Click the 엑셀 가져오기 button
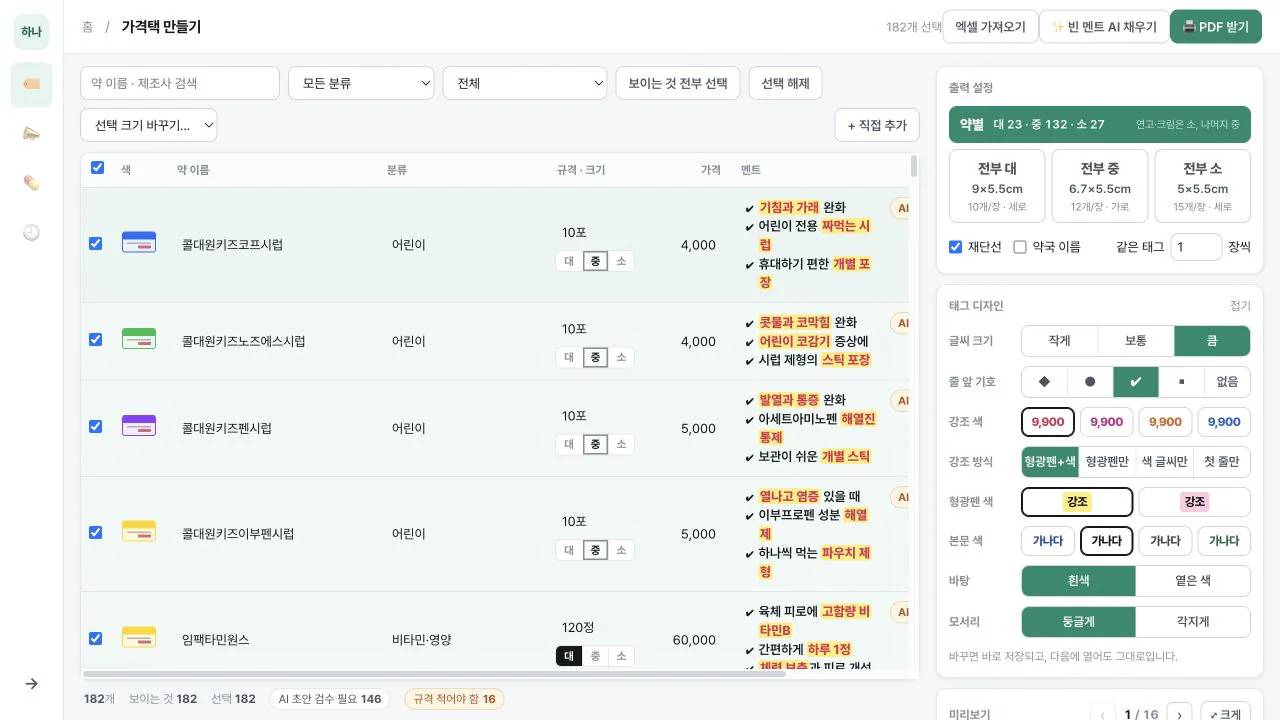 tap(990, 27)
